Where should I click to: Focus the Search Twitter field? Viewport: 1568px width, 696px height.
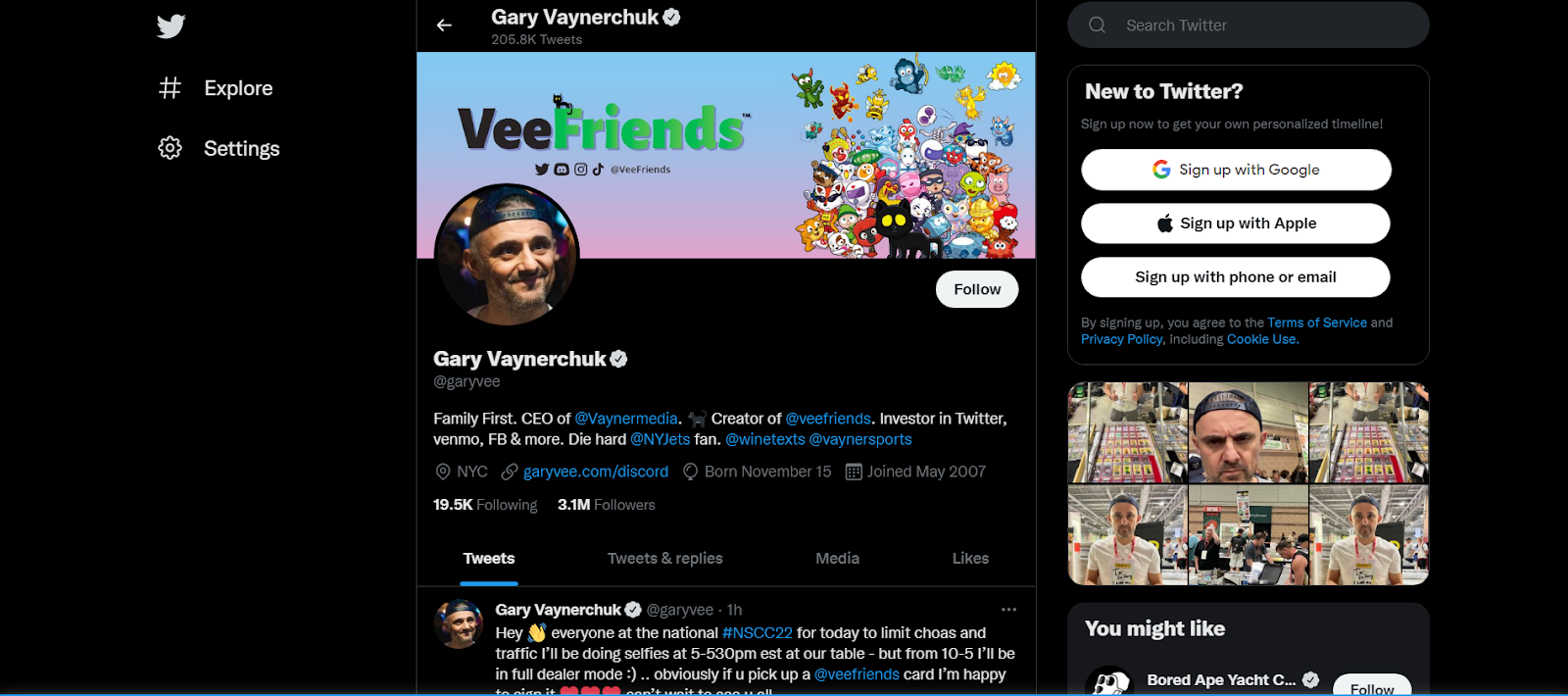(x=1249, y=25)
